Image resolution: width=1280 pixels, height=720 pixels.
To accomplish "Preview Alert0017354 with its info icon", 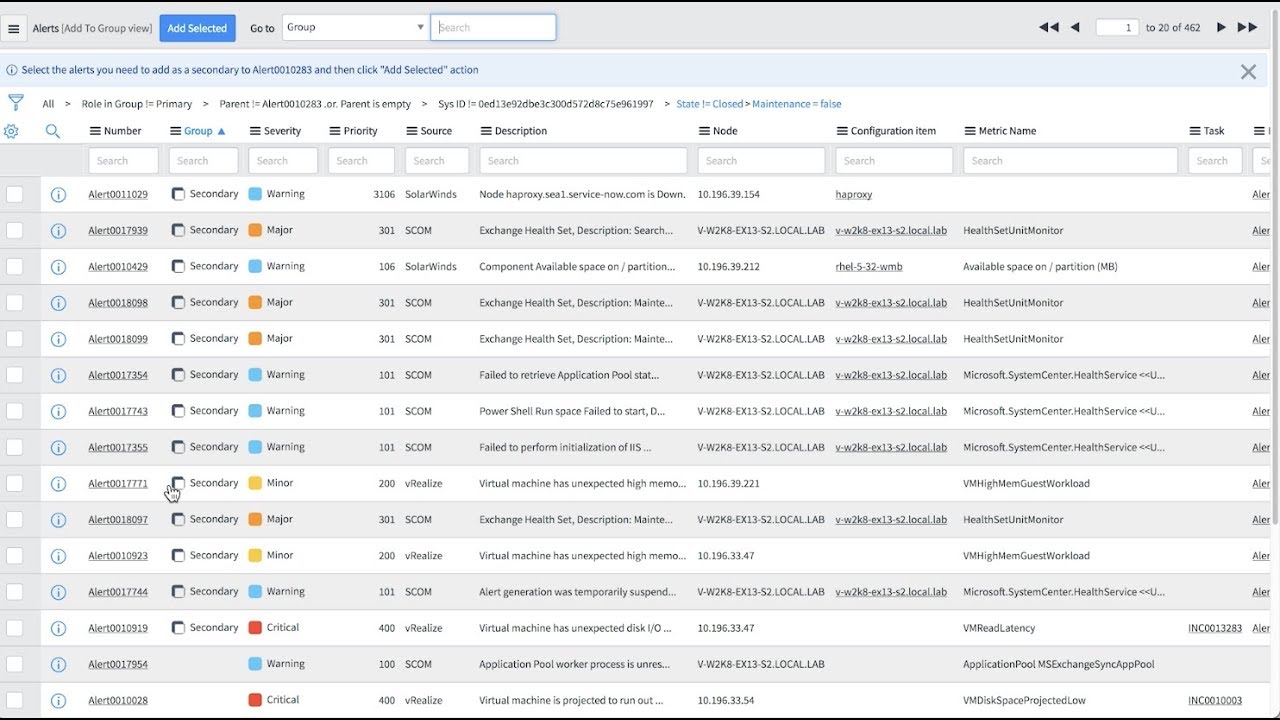I will point(58,375).
